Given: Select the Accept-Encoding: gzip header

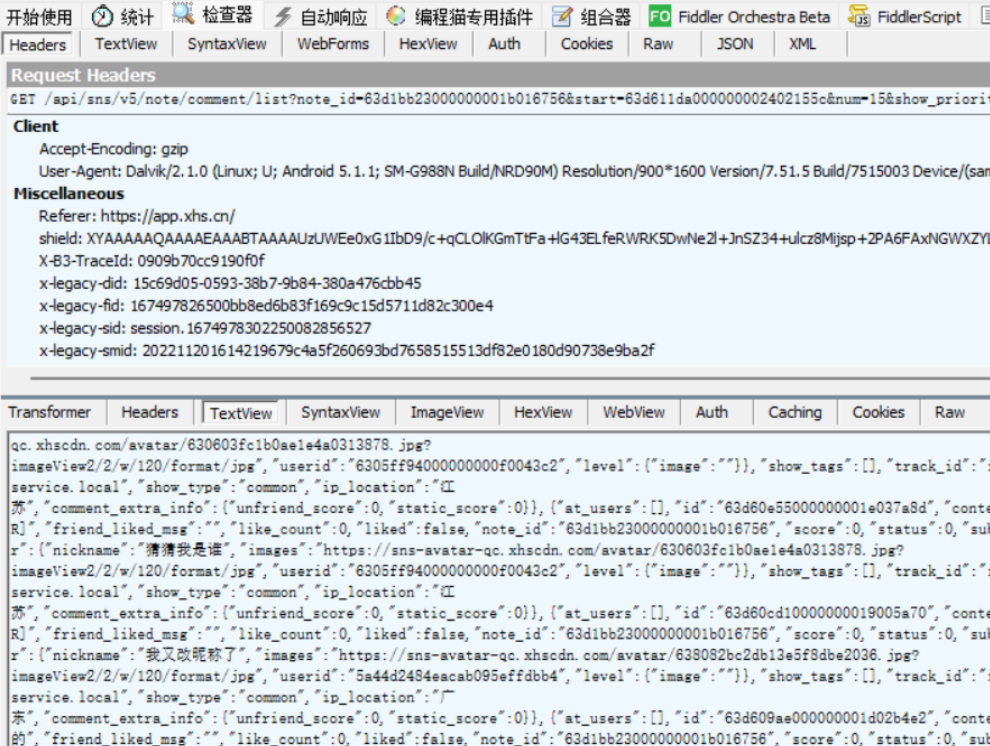Looking at the screenshot, I should coord(114,149).
